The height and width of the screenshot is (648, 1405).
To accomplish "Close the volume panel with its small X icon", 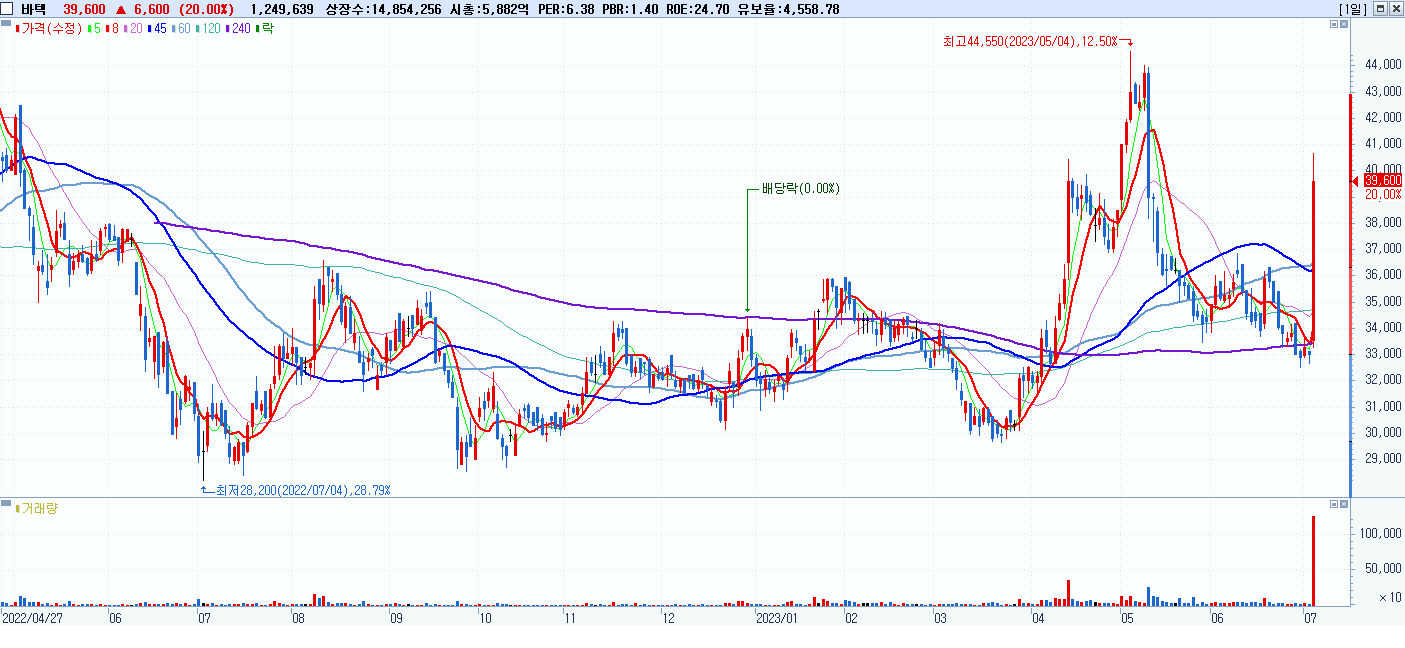I will (1345, 502).
